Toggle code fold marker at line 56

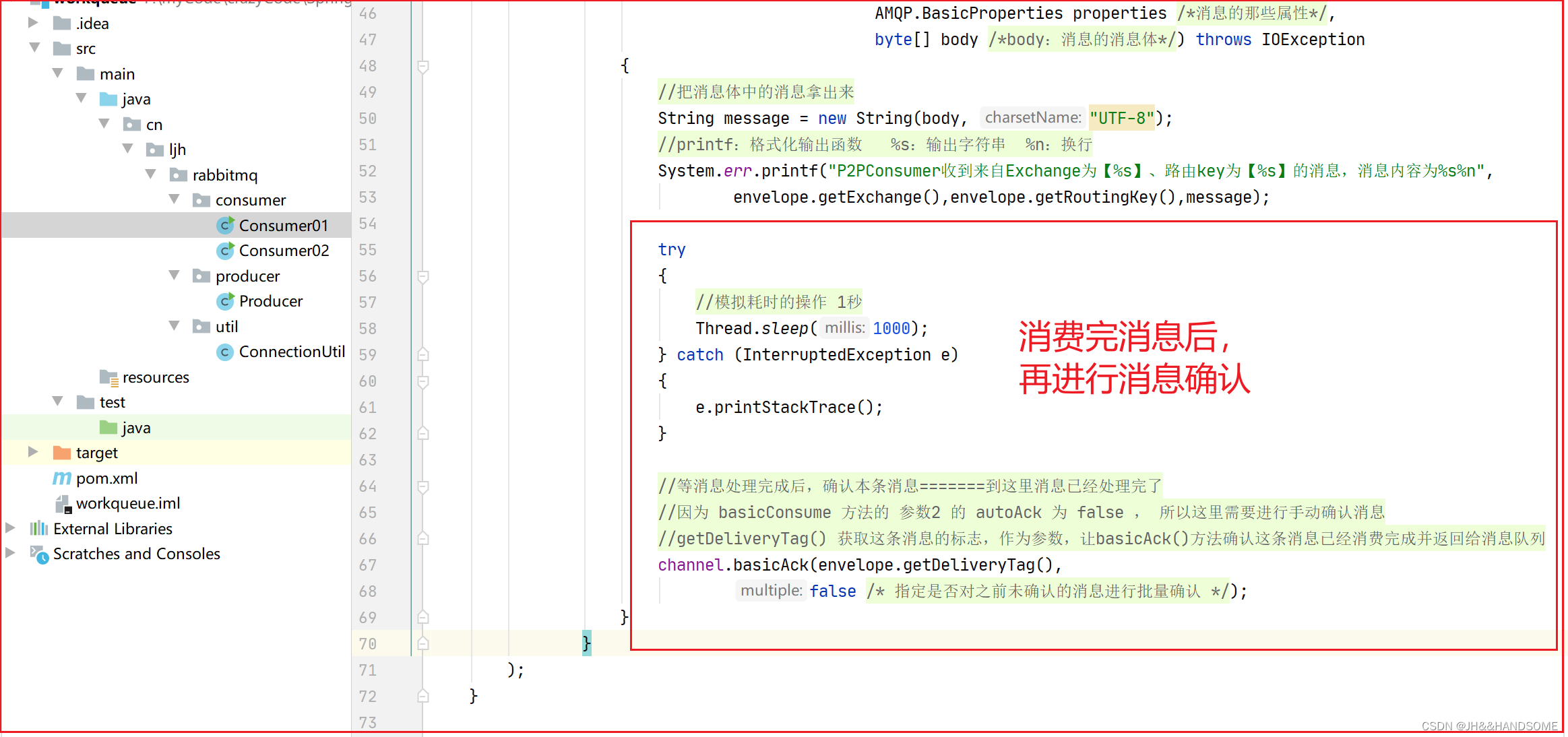click(423, 276)
